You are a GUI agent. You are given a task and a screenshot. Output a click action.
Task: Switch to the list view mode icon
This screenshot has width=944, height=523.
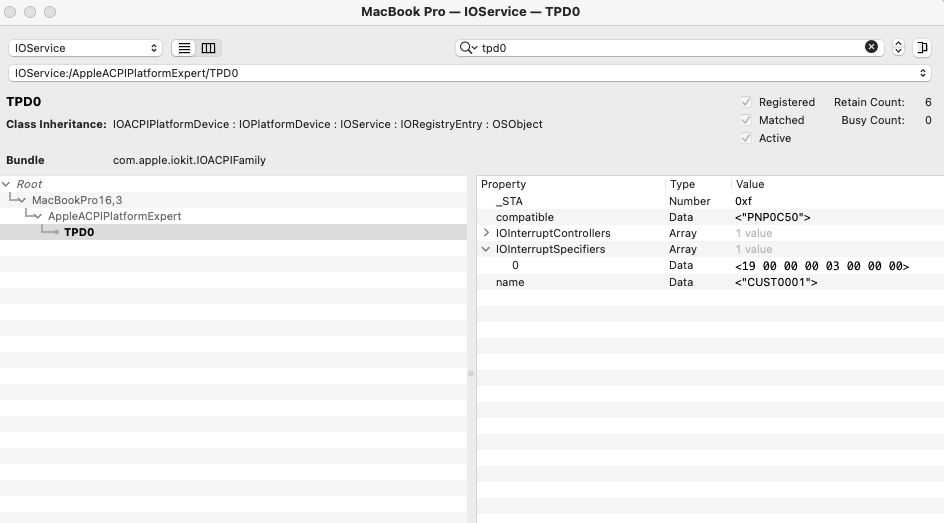click(184, 48)
